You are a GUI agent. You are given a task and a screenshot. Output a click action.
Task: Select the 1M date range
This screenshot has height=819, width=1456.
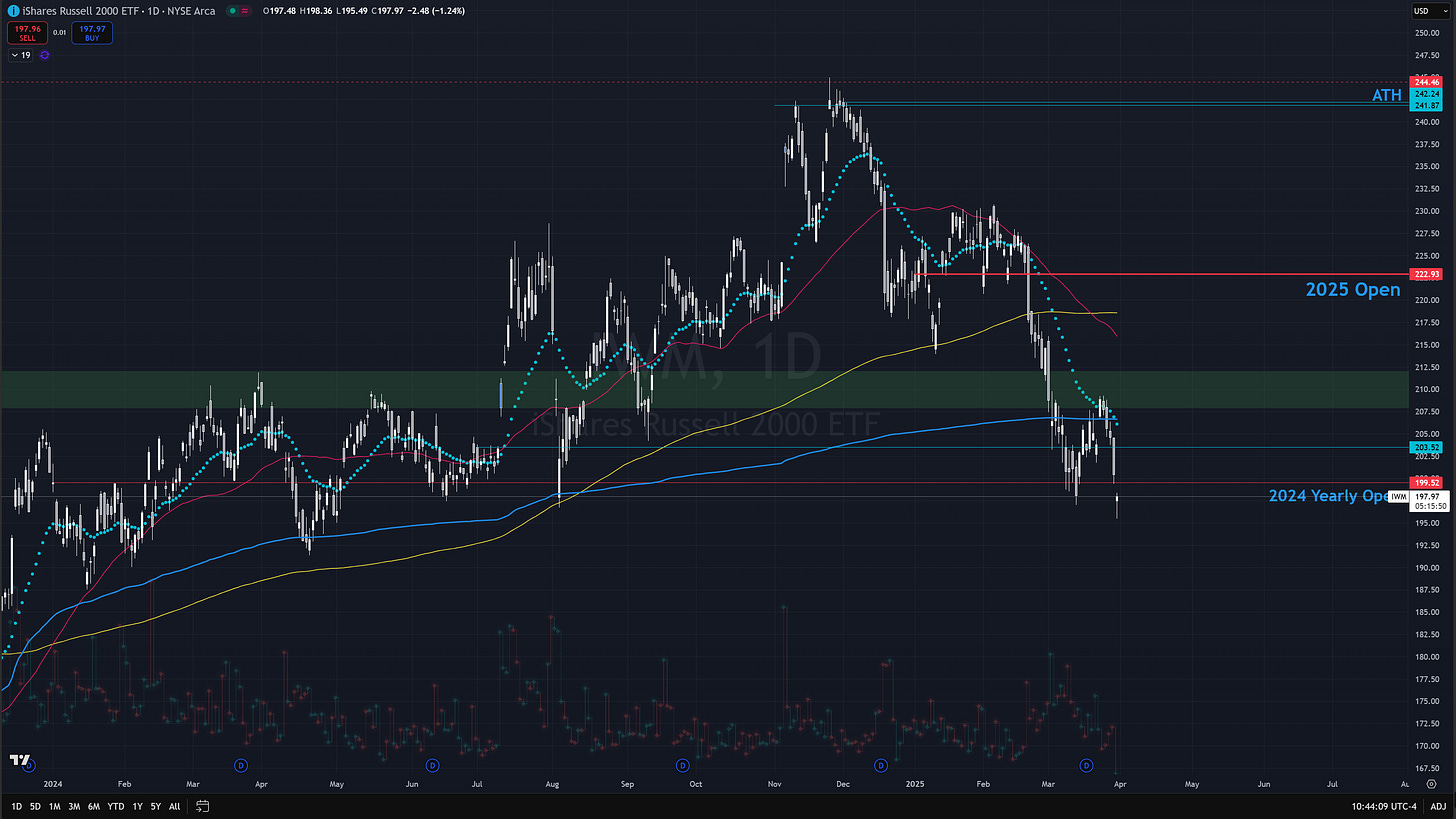(x=55, y=805)
